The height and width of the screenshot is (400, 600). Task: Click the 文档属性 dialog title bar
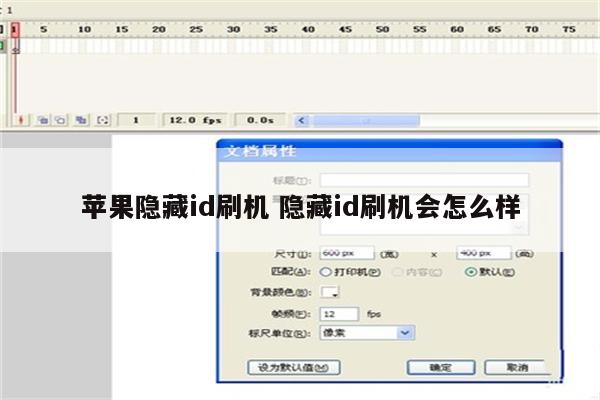pyautogui.click(x=390, y=151)
